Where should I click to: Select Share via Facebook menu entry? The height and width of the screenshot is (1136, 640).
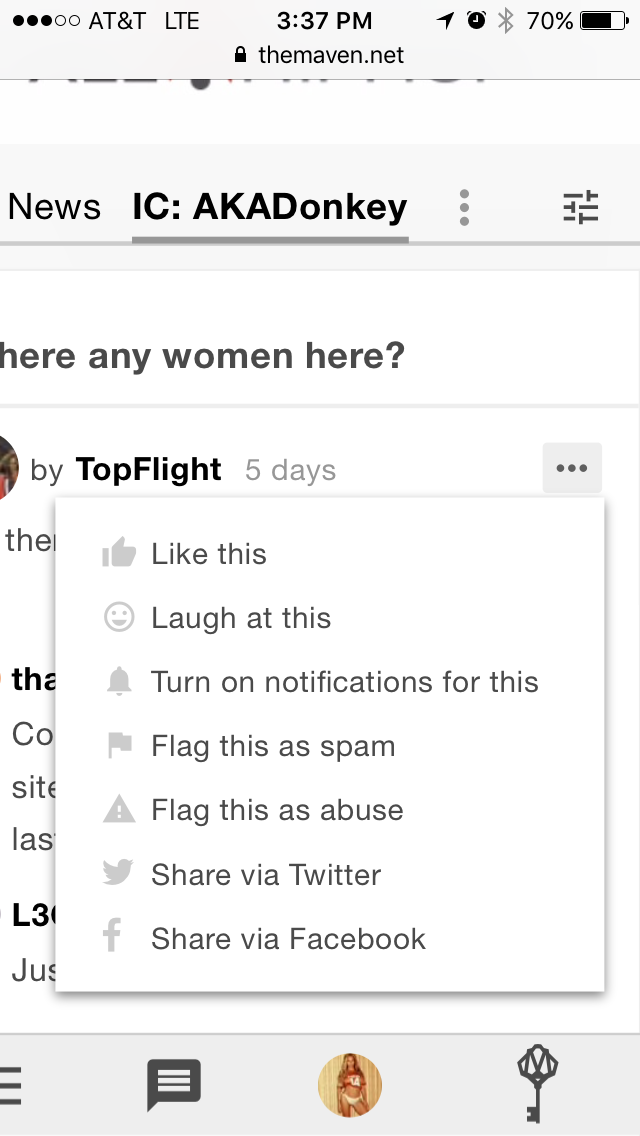(x=330, y=938)
